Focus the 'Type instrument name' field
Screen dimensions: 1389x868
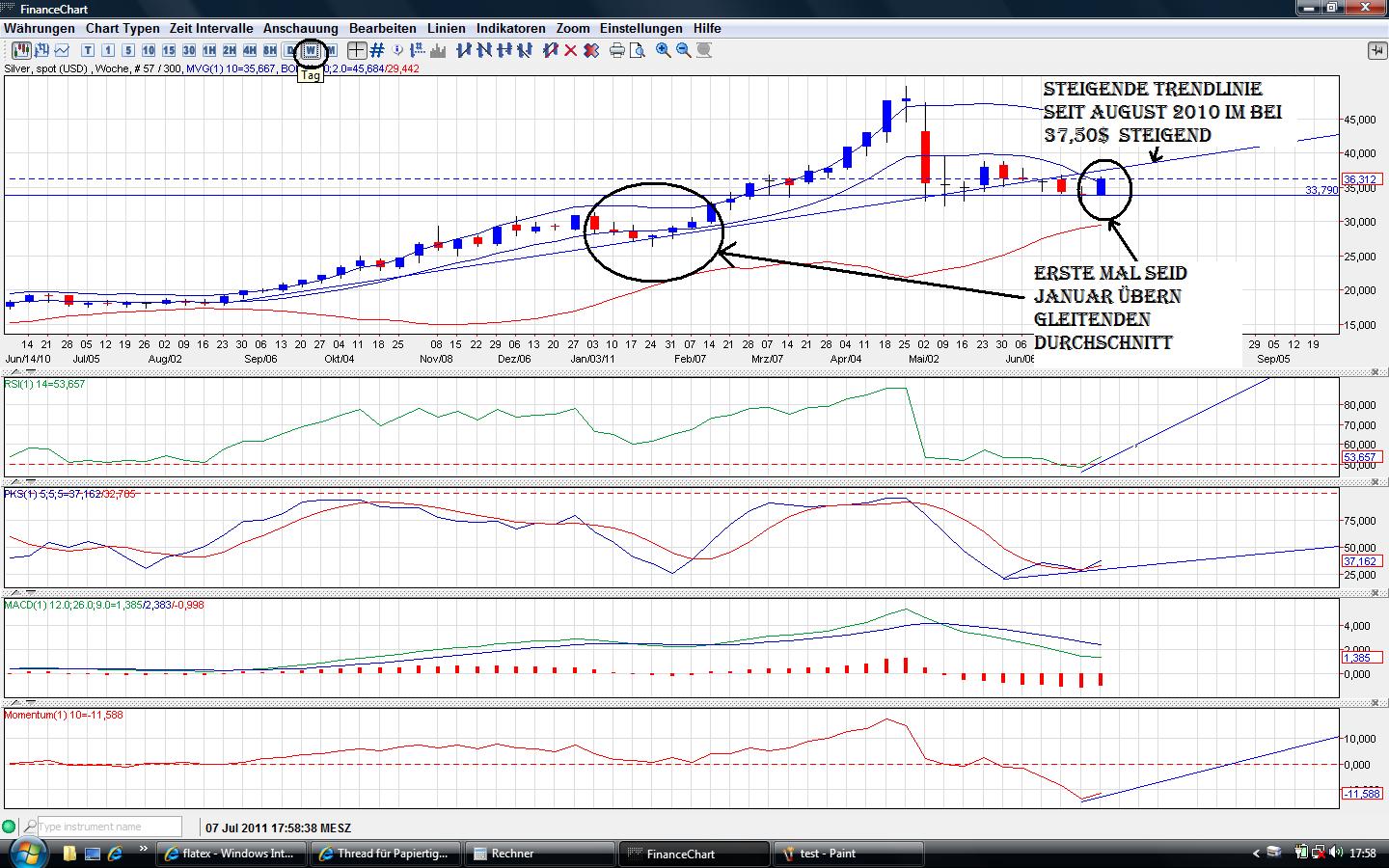pyautogui.click(x=109, y=827)
